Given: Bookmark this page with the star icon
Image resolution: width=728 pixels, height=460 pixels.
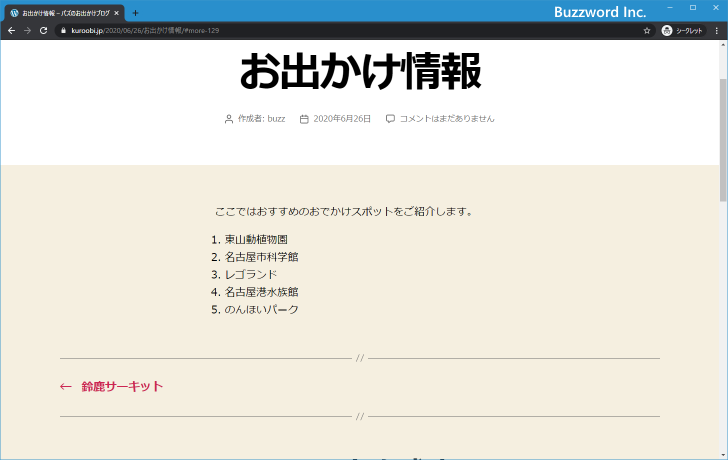Looking at the screenshot, I should tap(647, 31).
